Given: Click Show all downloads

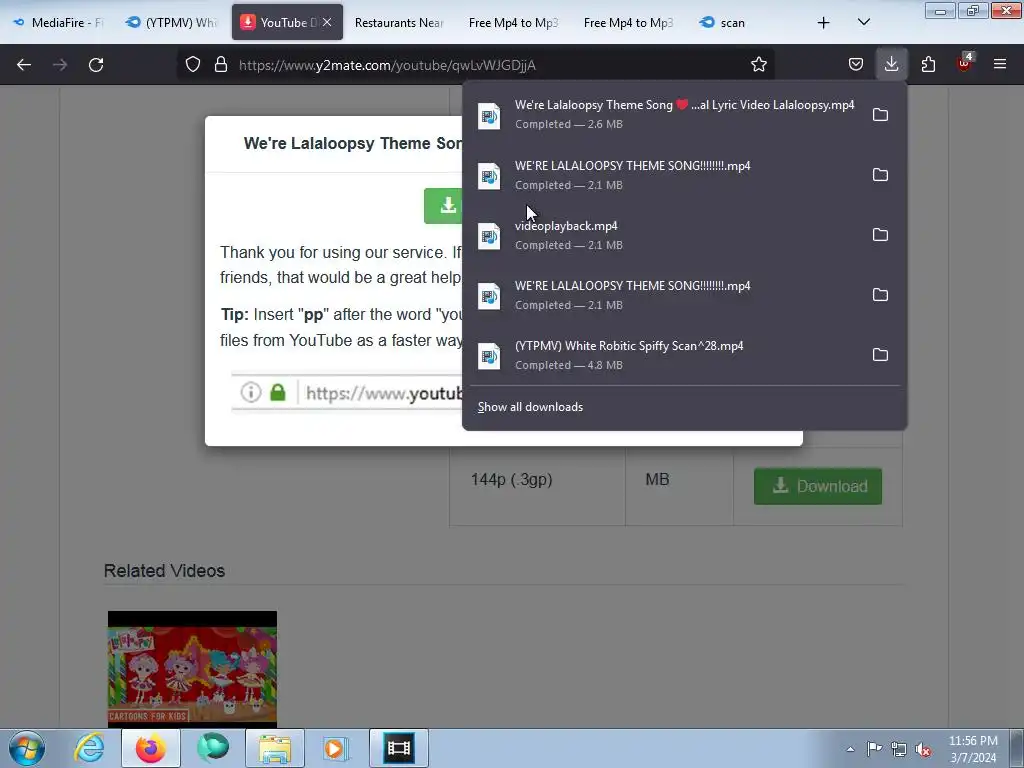Looking at the screenshot, I should [x=530, y=407].
